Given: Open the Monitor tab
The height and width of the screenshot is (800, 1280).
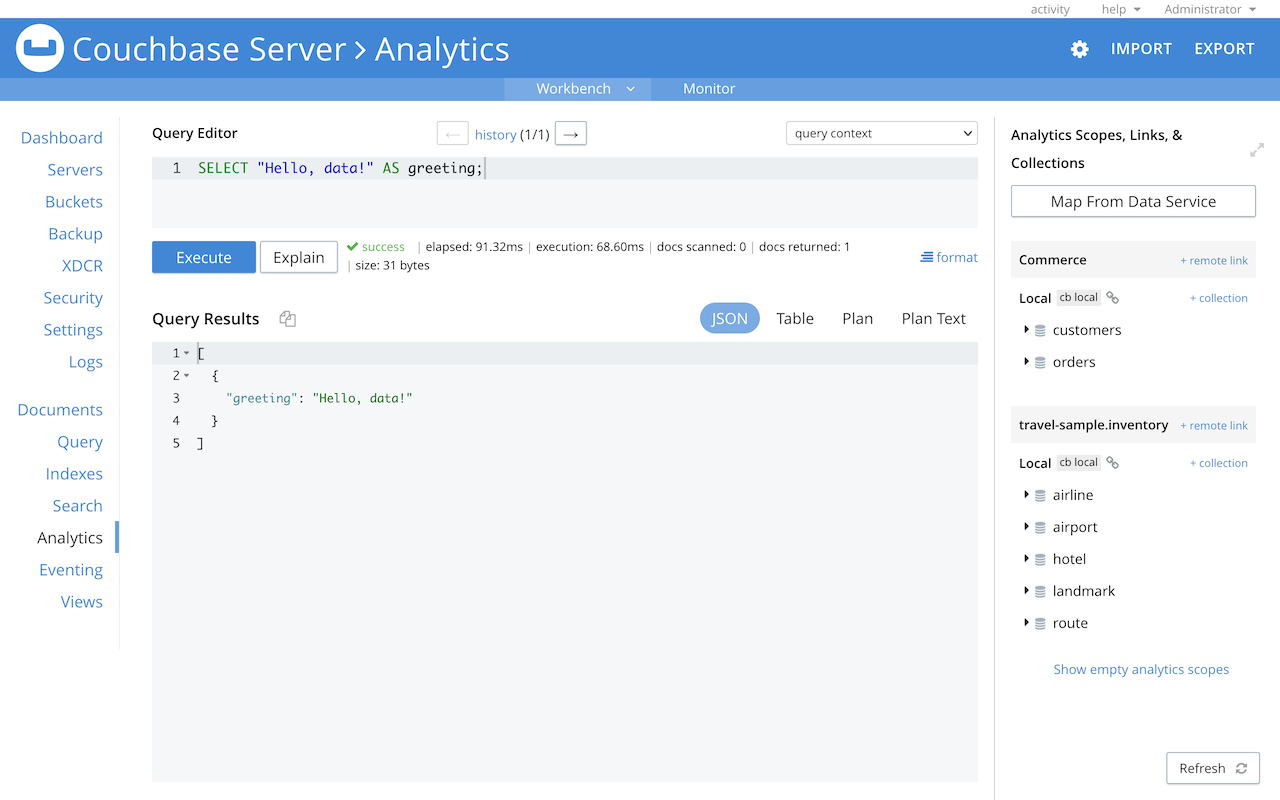Looking at the screenshot, I should pos(709,89).
